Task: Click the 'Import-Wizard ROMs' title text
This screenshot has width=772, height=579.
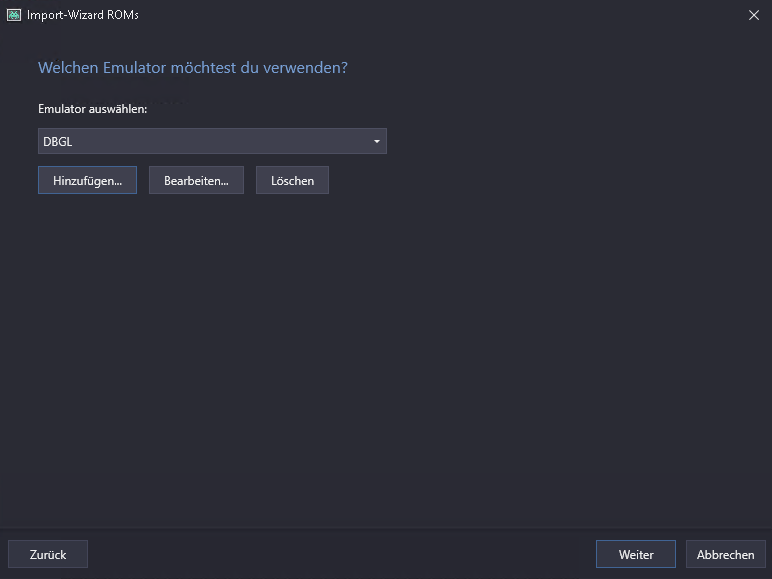Action: (x=82, y=15)
